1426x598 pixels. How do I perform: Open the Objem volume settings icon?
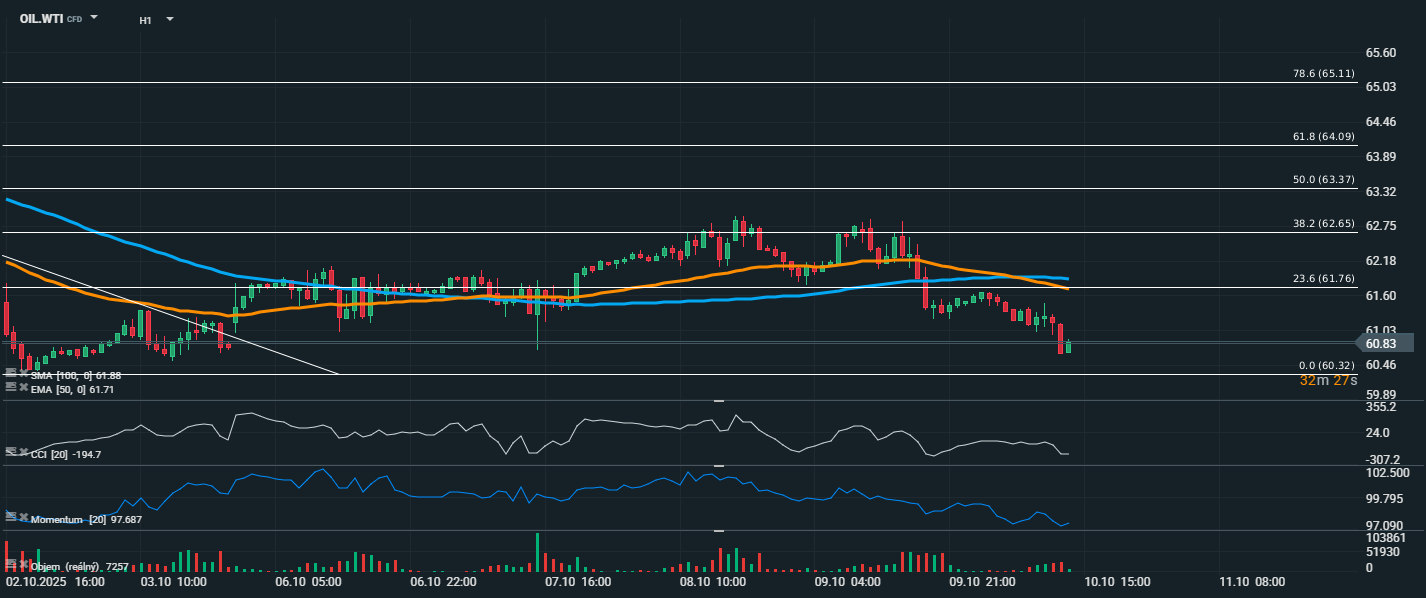11,565
